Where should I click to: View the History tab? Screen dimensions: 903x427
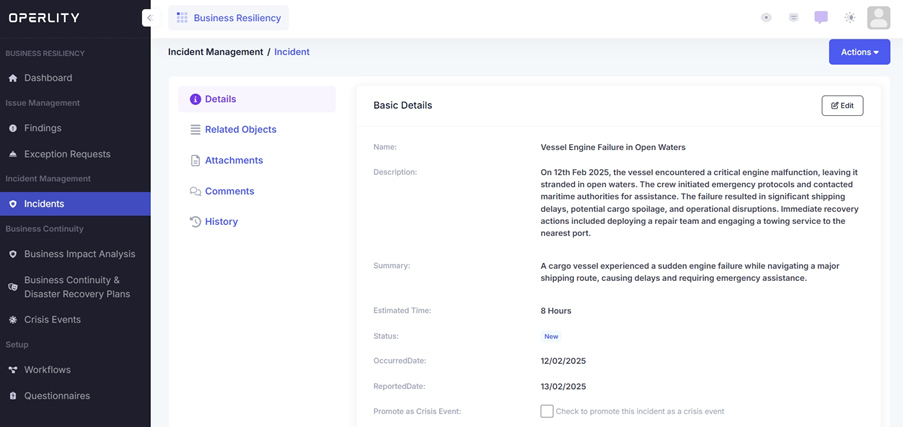221,222
